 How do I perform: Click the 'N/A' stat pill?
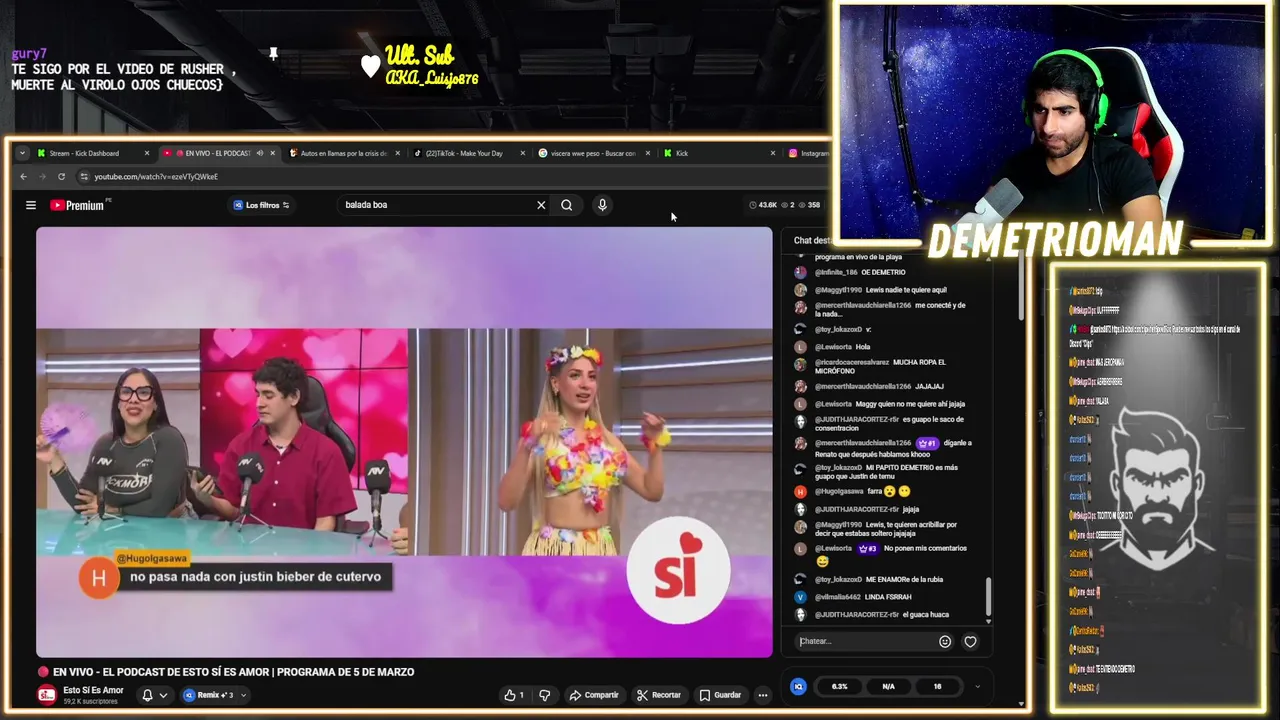pyautogui.click(x=888, y=686)
